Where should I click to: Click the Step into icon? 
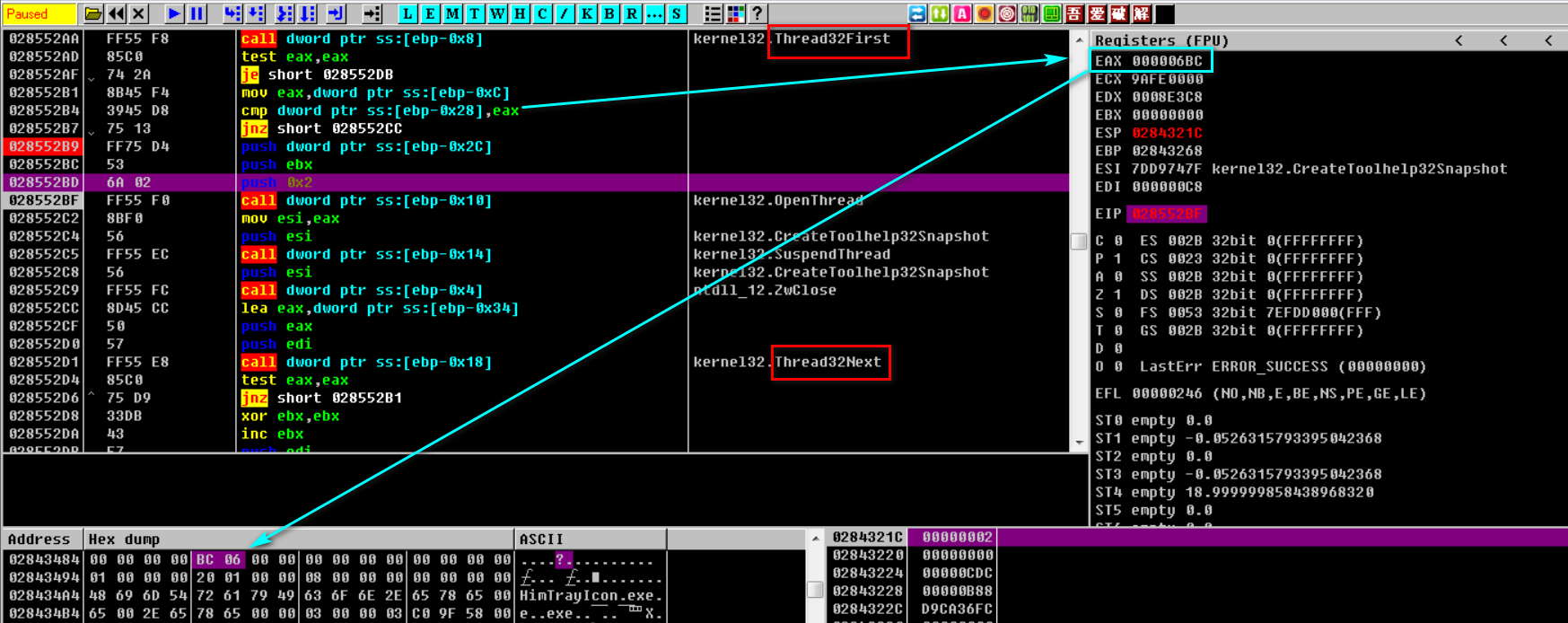(232, 13)
